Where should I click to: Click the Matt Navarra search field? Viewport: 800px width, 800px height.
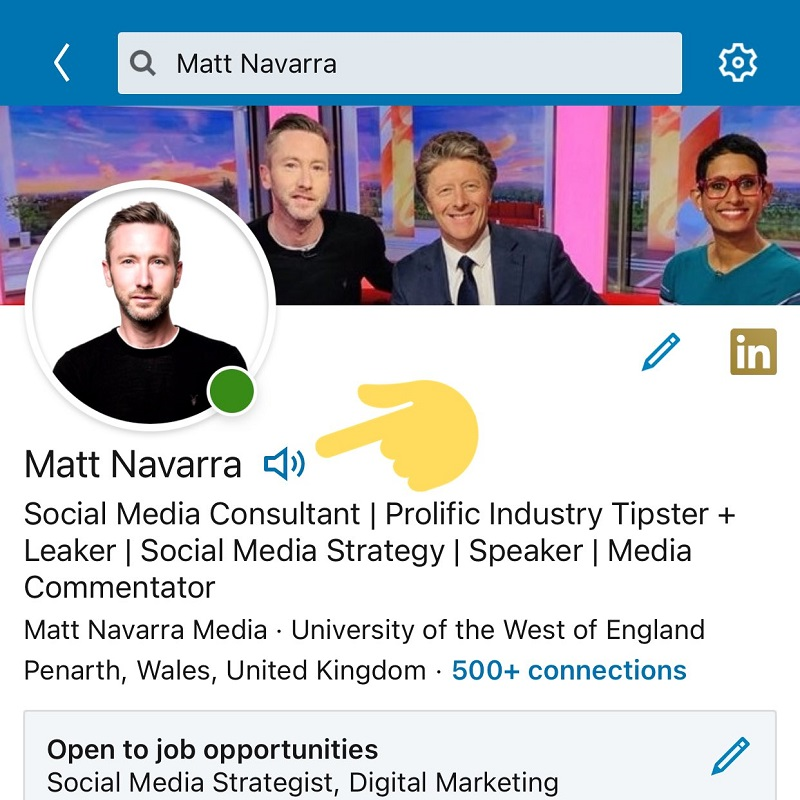[x=420, y=64]
